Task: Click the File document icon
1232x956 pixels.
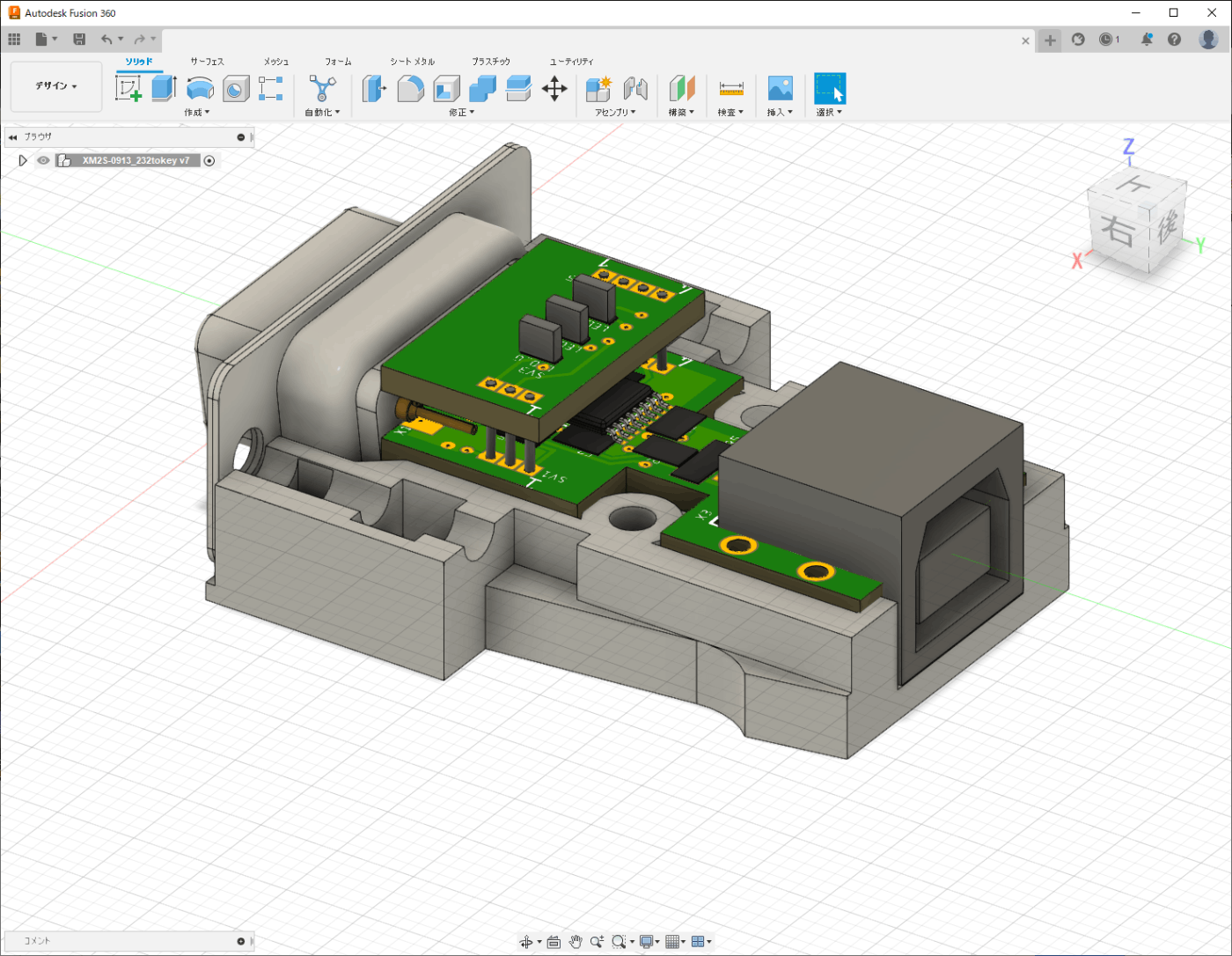Action: 41,40
